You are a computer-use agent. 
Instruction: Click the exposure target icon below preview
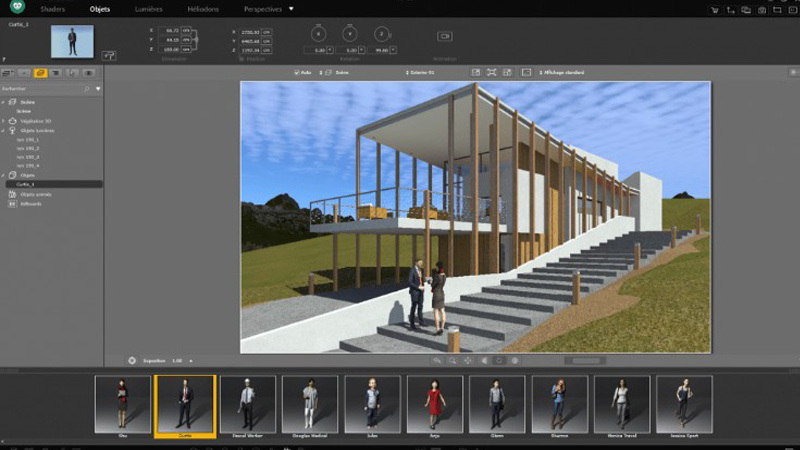pos(132,360)
